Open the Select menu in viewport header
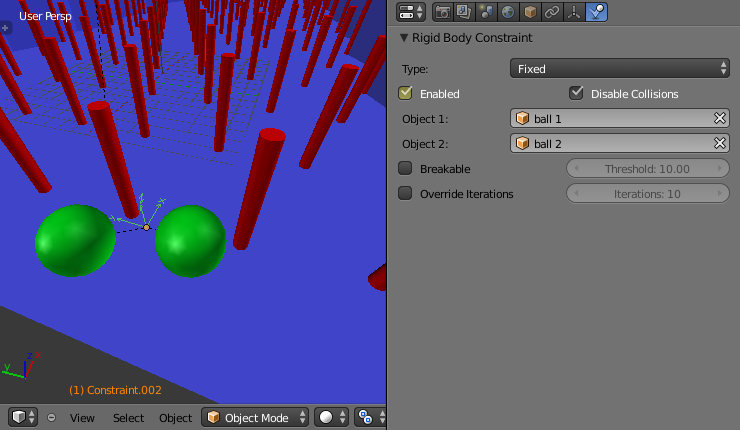The width and height of the screenshot is (740, 430). pos(128,417)
